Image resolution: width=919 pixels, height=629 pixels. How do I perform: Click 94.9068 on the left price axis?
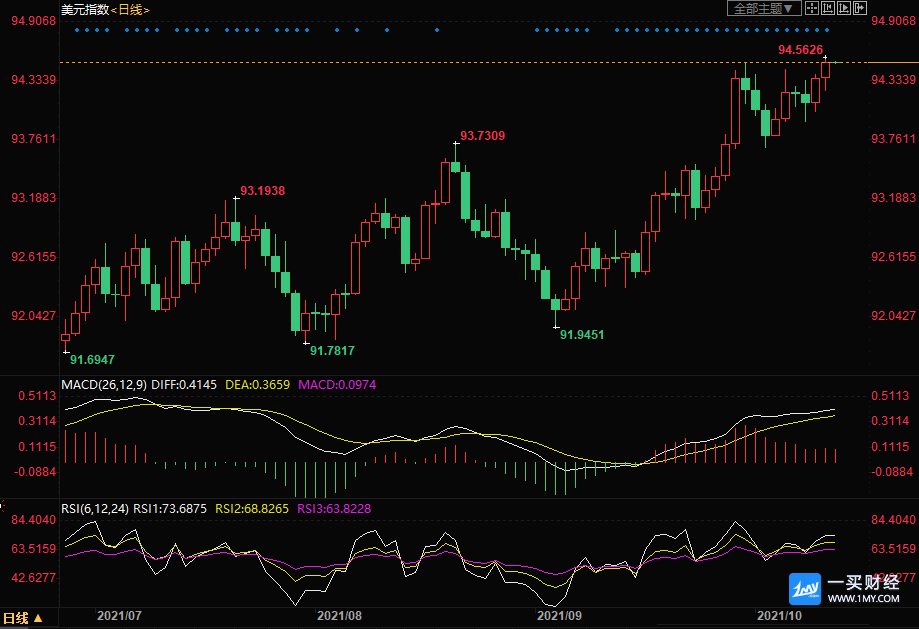pyautogui.click(x=33, y=21)
